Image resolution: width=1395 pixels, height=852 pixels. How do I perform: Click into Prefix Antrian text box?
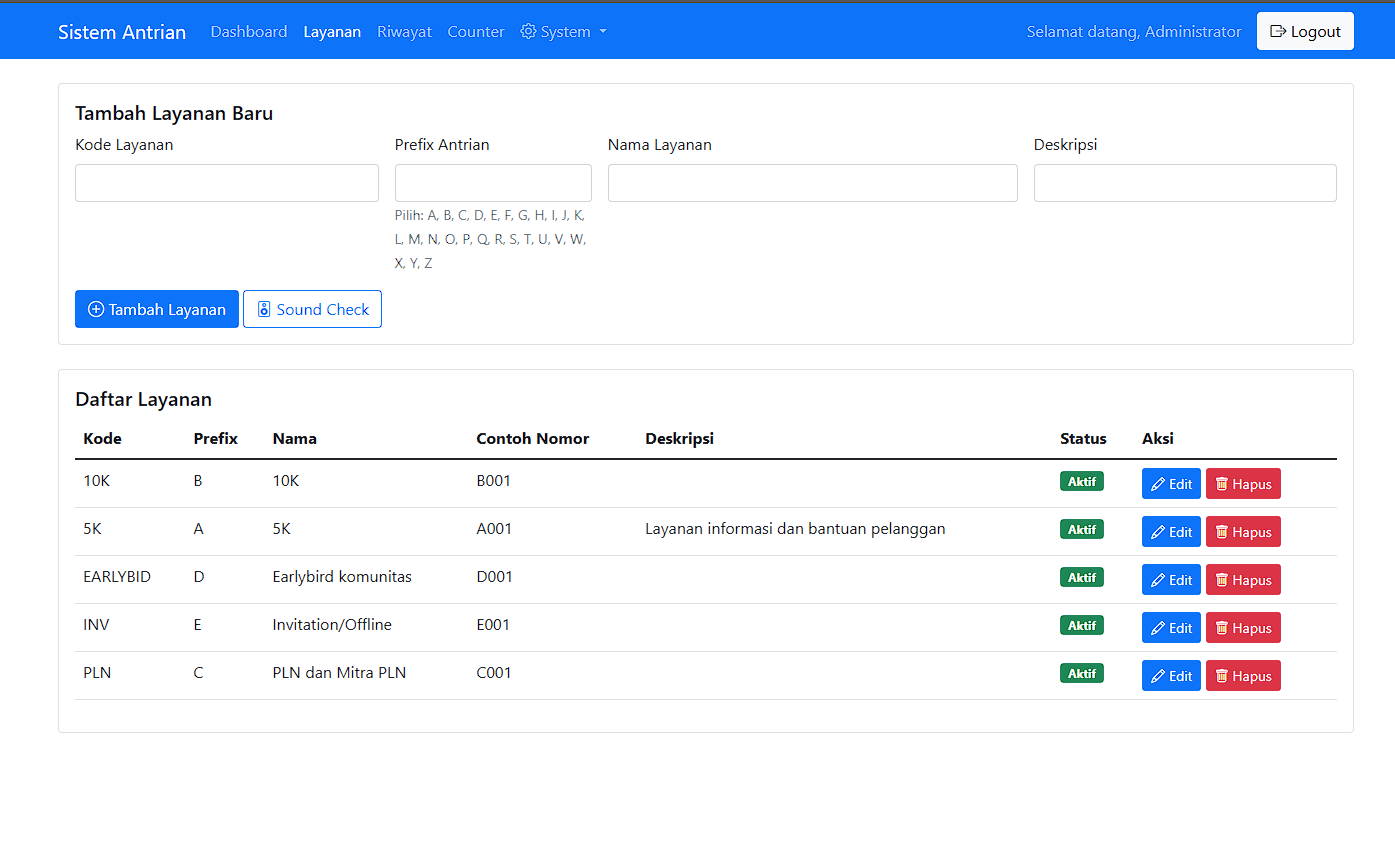493,183
